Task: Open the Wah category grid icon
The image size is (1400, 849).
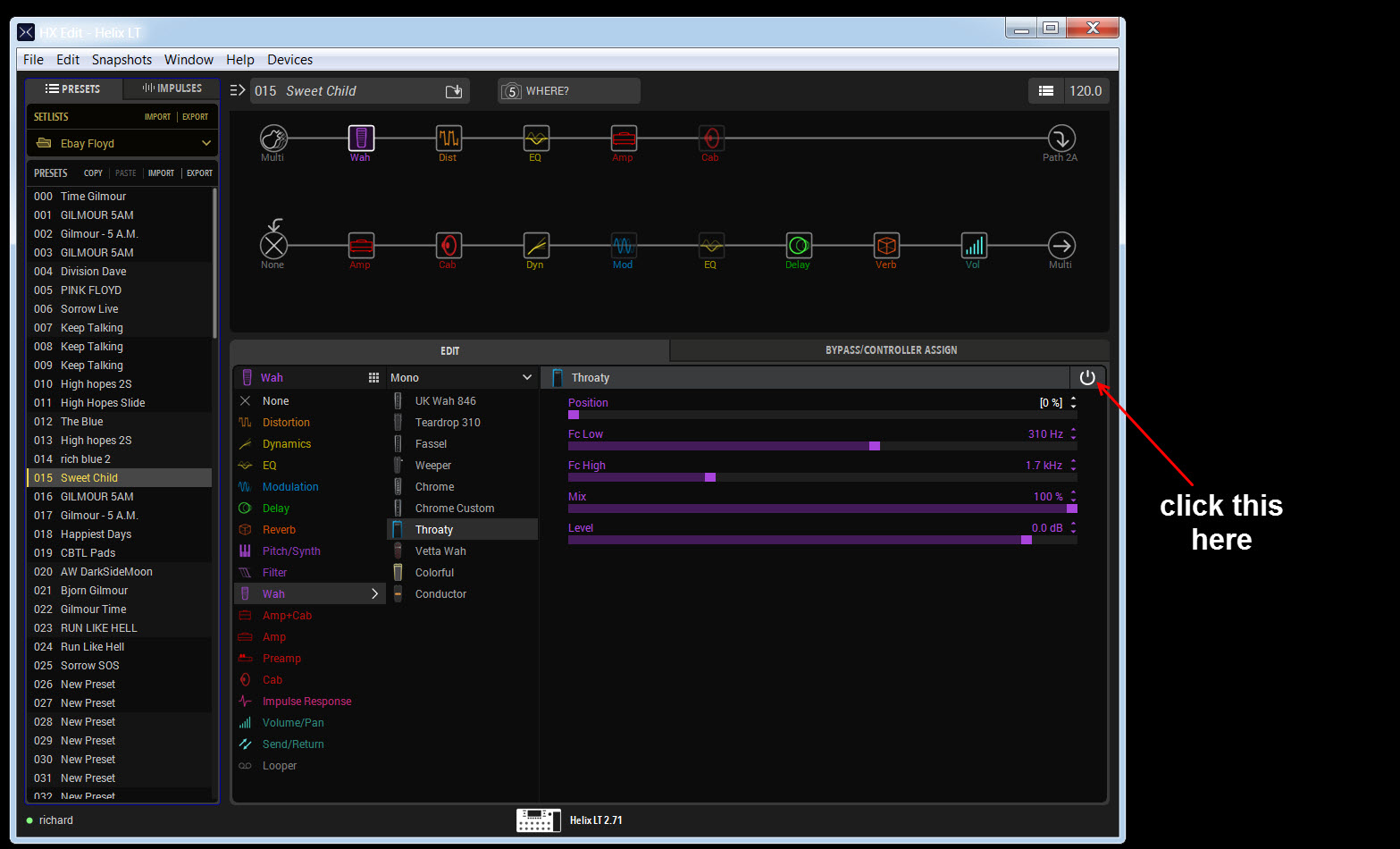Action: coord(373,378)
